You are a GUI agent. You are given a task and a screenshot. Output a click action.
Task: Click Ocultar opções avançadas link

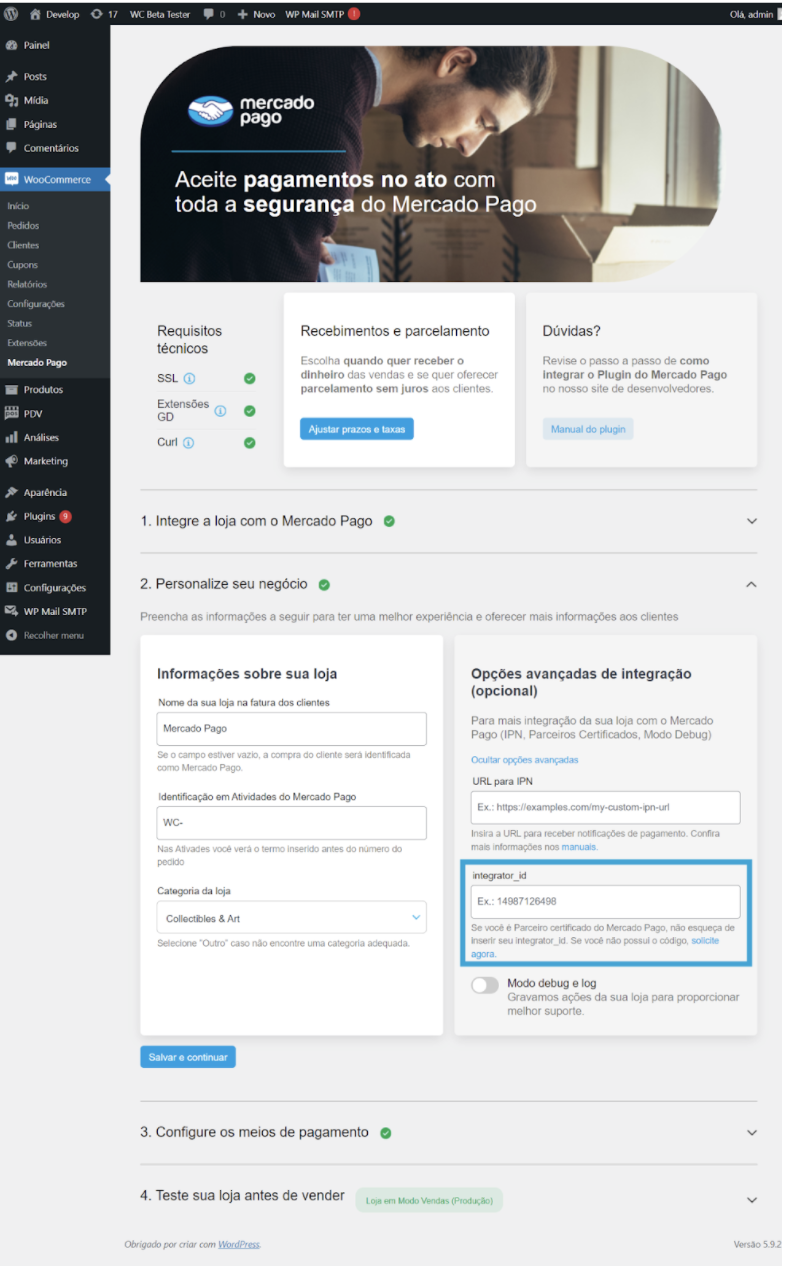pyautogui.click(x=524, y=760)
